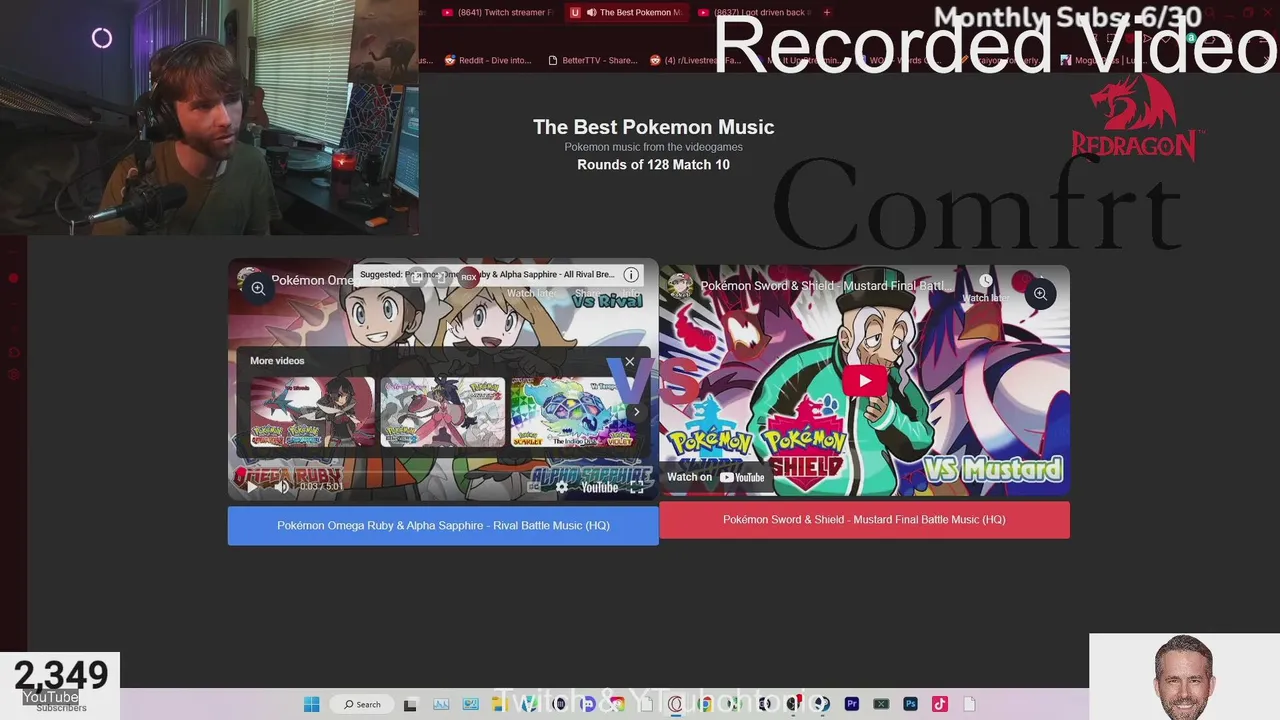The image size is (1280, 720).
Task: Play the Omega Ruby rival battle video
Action: coord(251,487)
